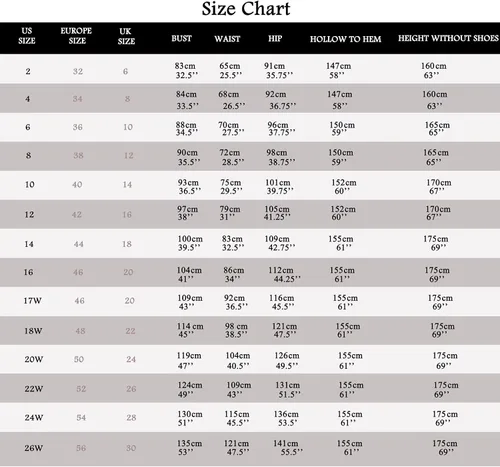Select the EUROPE SIZE column header
The image size is (500, 467).
pos(76,36)
